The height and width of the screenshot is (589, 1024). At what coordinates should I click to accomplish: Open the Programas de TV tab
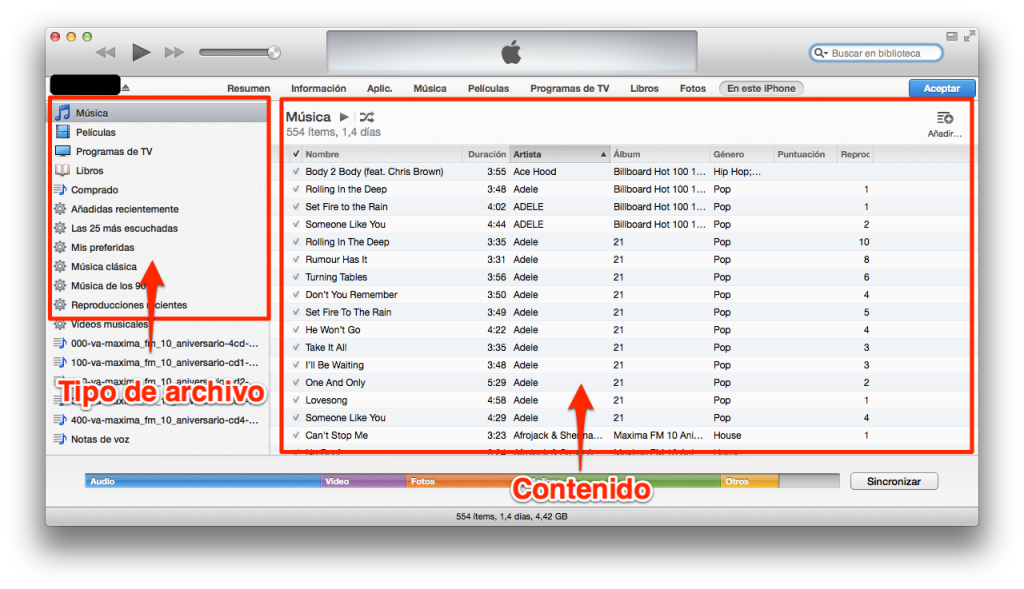click(x=569, y=88)
